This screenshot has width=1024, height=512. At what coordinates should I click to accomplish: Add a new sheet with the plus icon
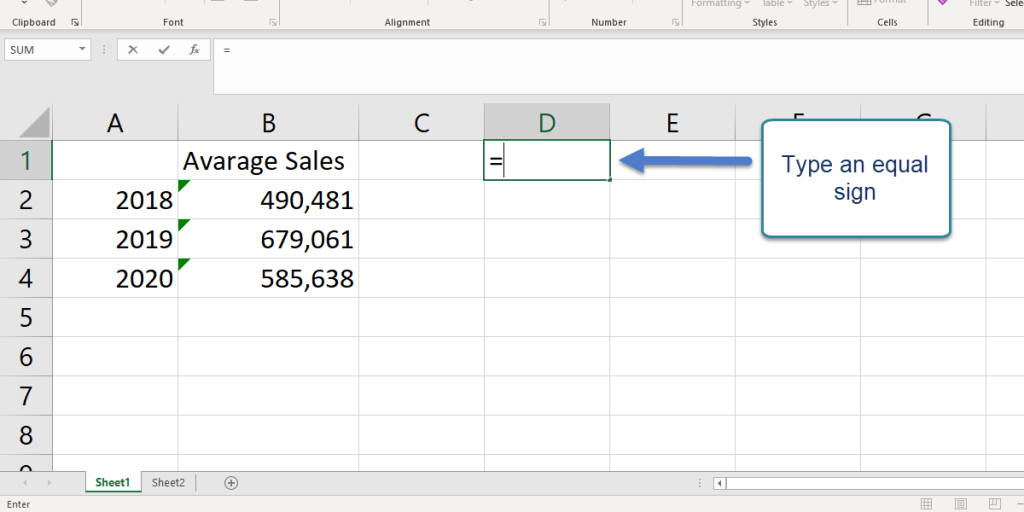(231, 483)
